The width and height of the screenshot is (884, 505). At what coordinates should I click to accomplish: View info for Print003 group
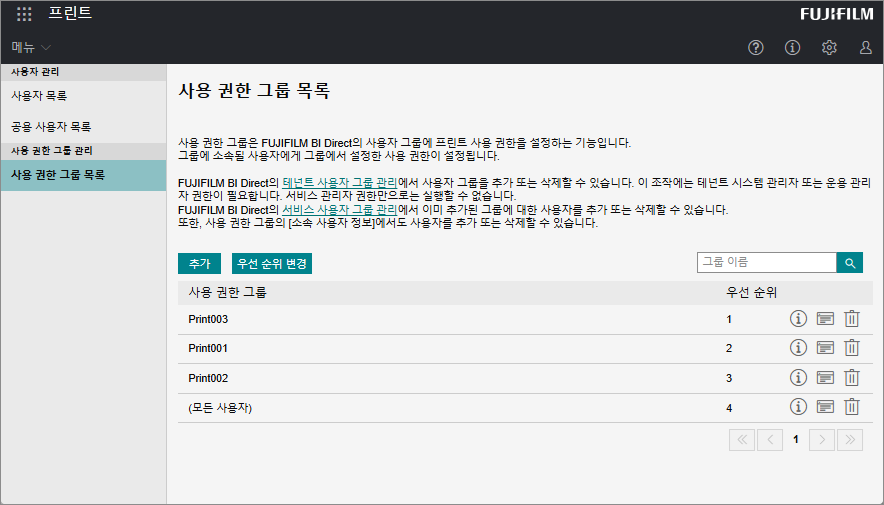click(x=798, y=319)
